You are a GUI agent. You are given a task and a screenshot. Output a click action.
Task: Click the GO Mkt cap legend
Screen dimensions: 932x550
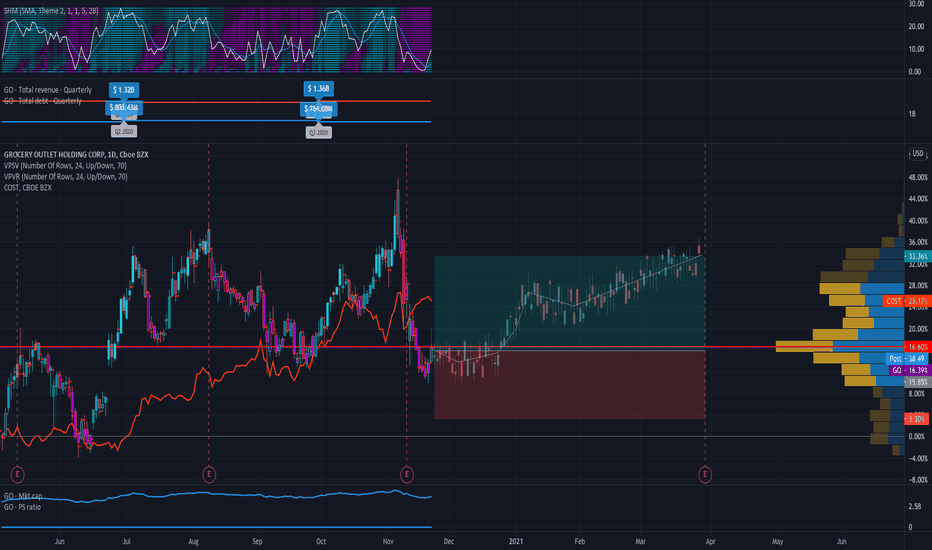tap(23, 496)
